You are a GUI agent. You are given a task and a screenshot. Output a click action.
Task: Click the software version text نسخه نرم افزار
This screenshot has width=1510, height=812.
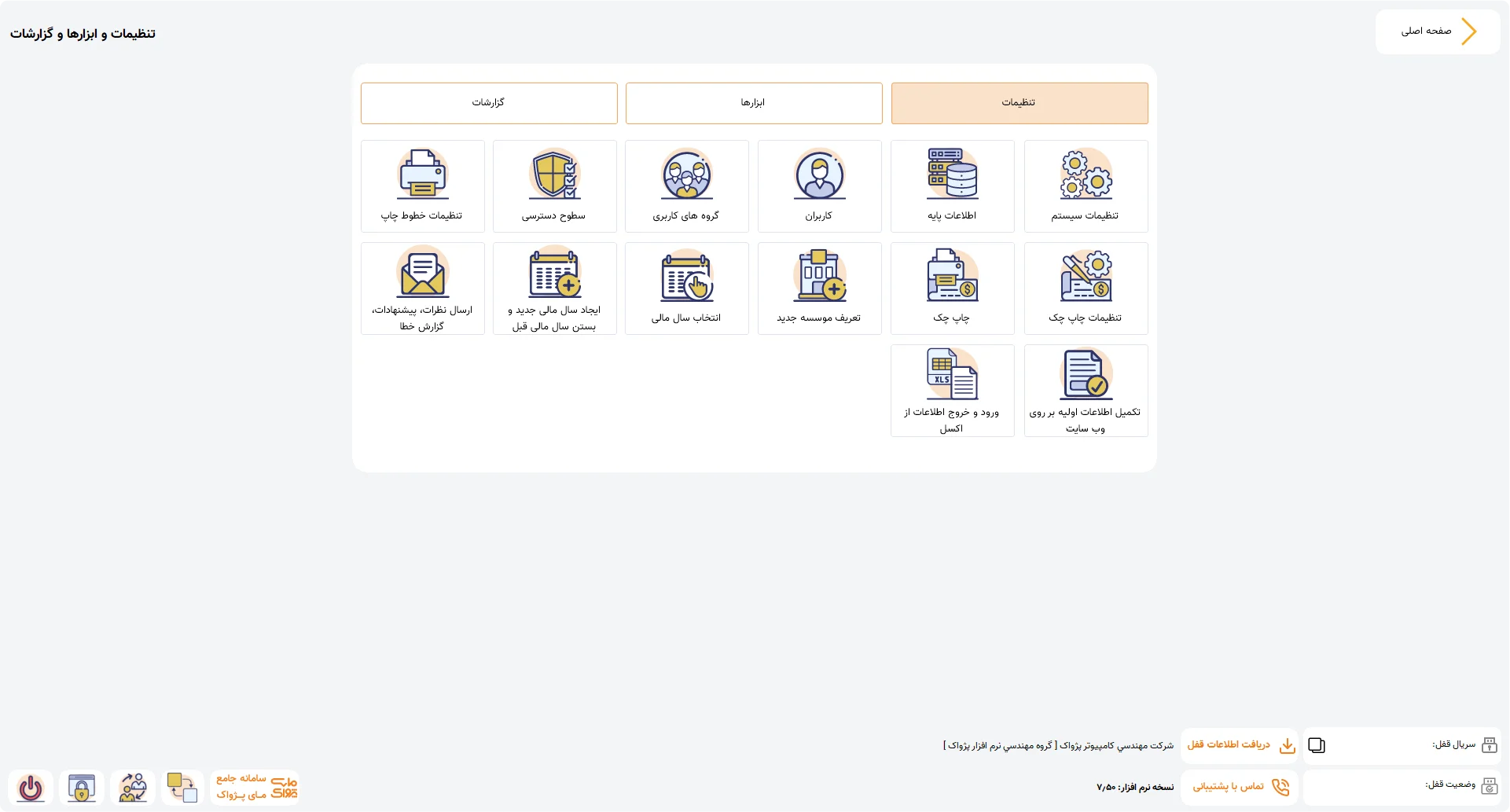(x=1135, y=787)
